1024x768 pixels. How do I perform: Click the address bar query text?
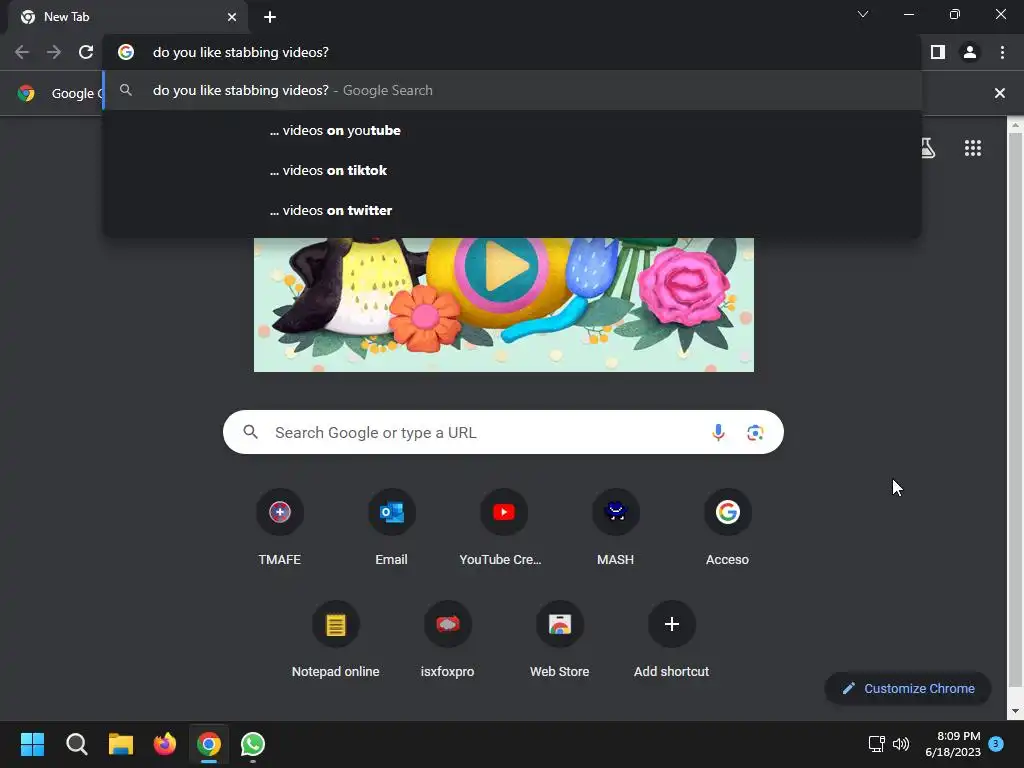point(240,52)
